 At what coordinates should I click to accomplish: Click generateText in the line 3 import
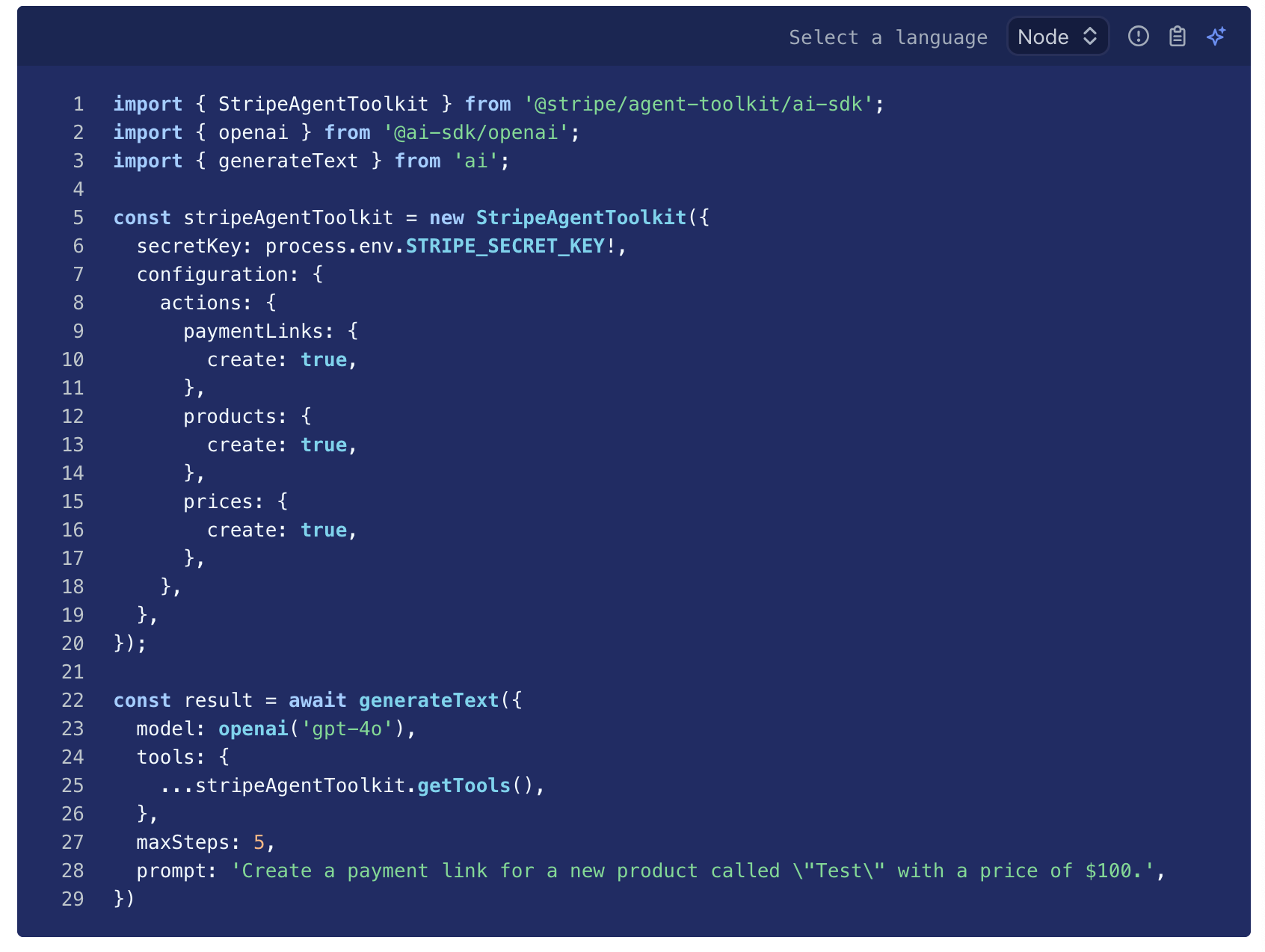pos(288,161)
